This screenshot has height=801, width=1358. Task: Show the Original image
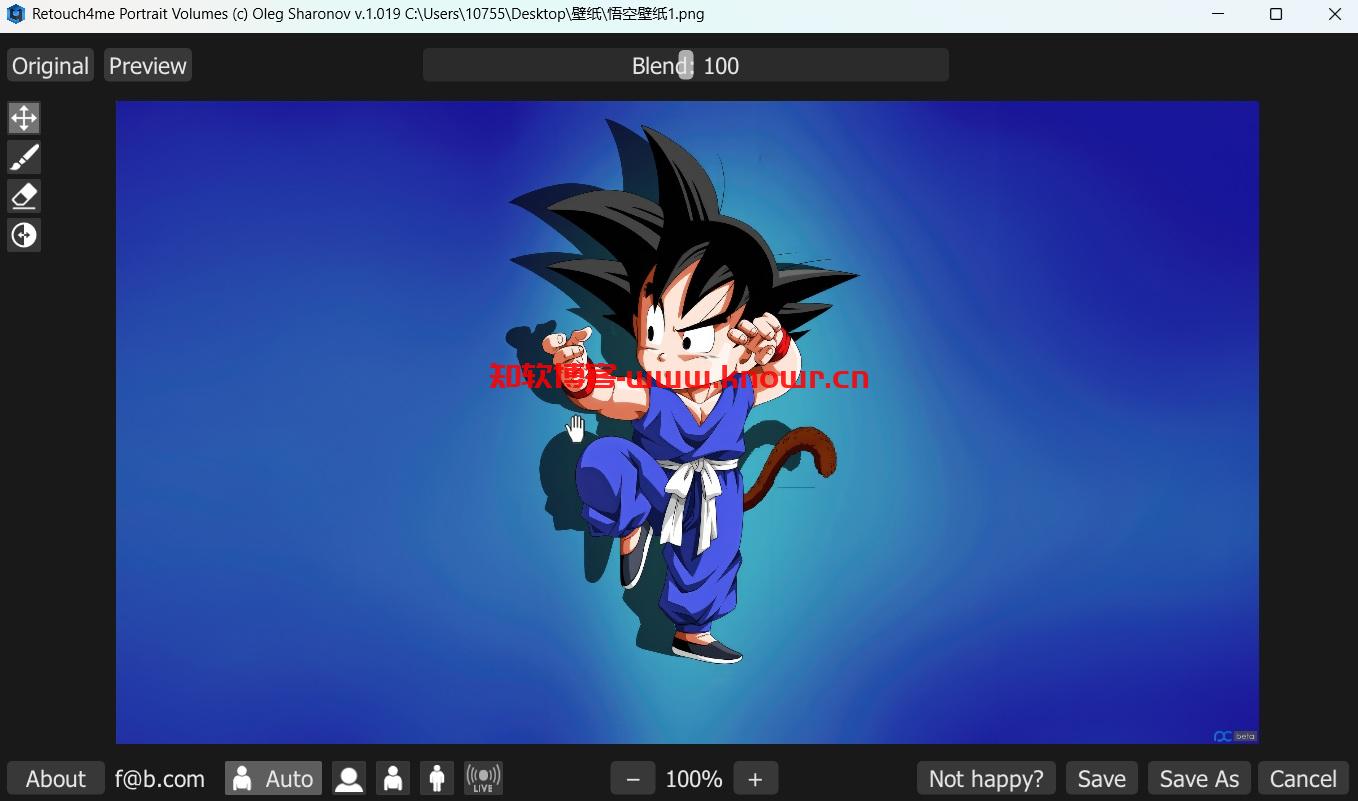(50, 66)
